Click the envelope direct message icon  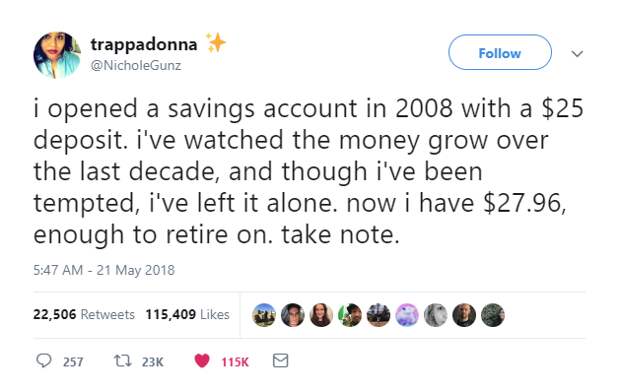(280, 361)
